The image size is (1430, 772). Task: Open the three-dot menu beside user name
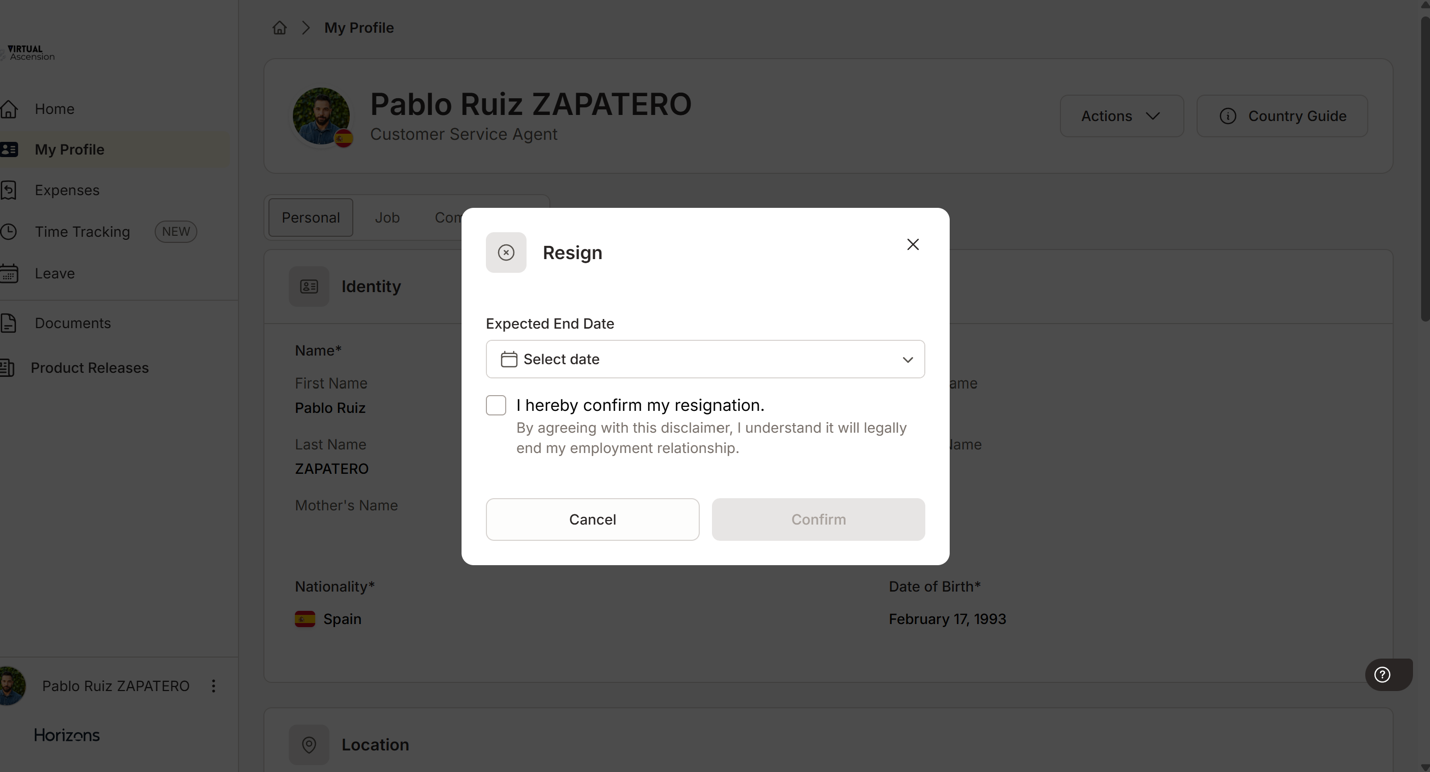coord(213,686)
